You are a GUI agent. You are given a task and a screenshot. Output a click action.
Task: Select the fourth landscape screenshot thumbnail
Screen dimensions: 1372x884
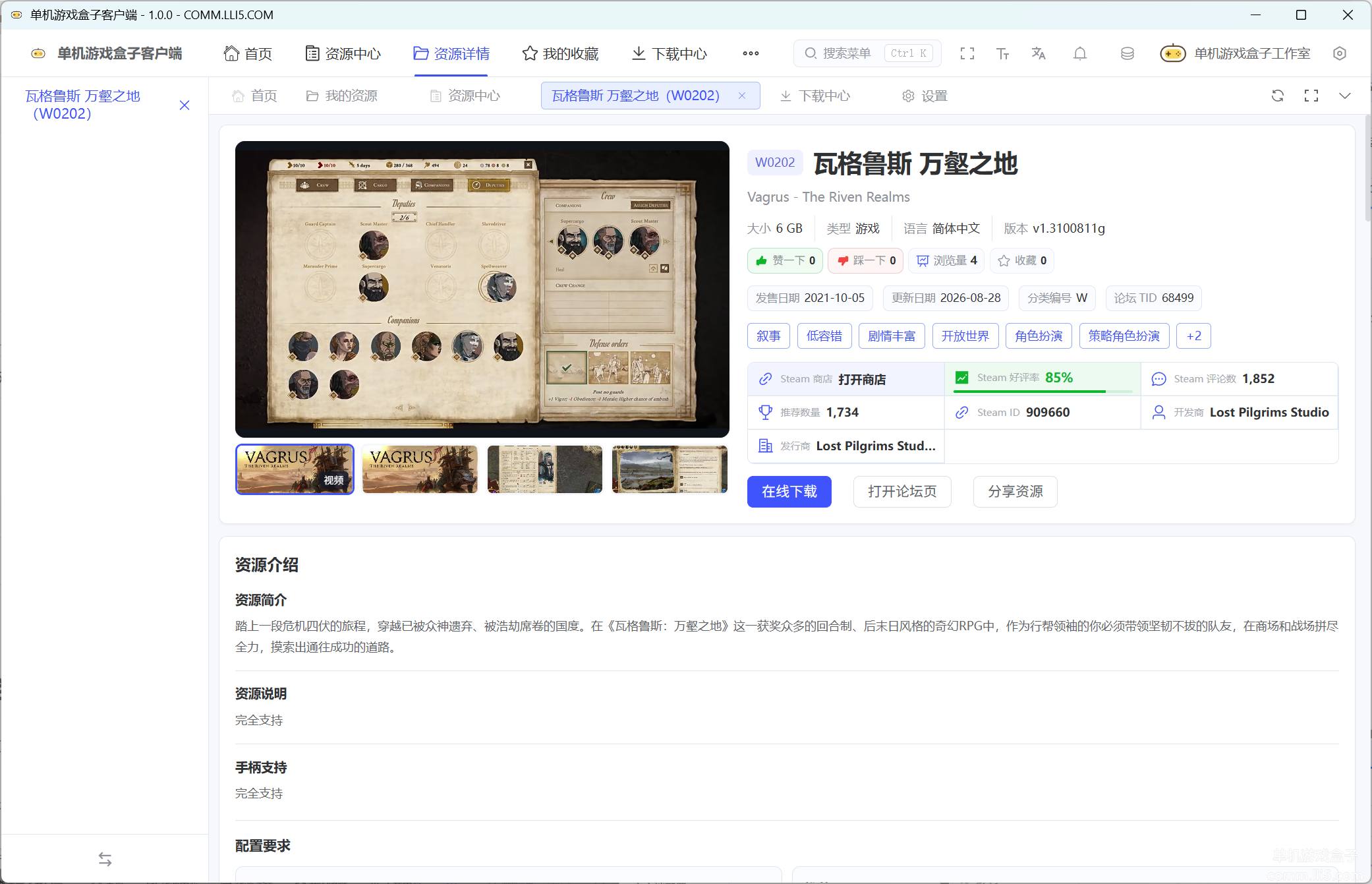tap(670, 469)
